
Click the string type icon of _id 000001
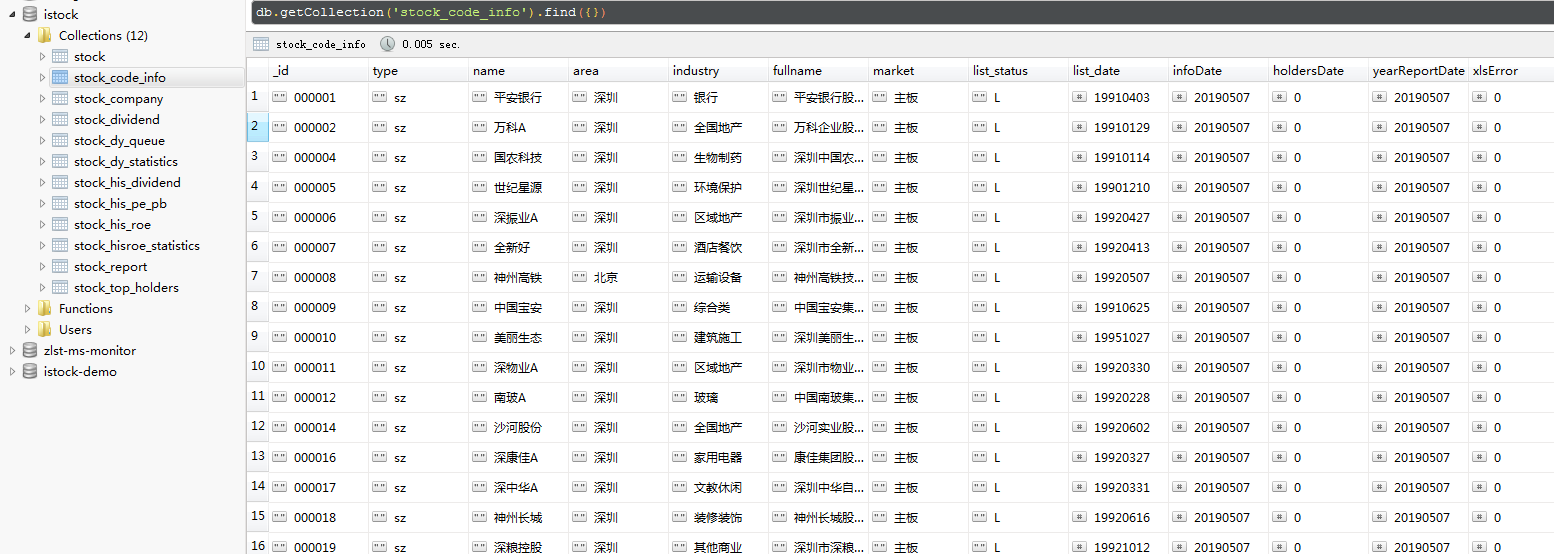click(x=280, y=97)
